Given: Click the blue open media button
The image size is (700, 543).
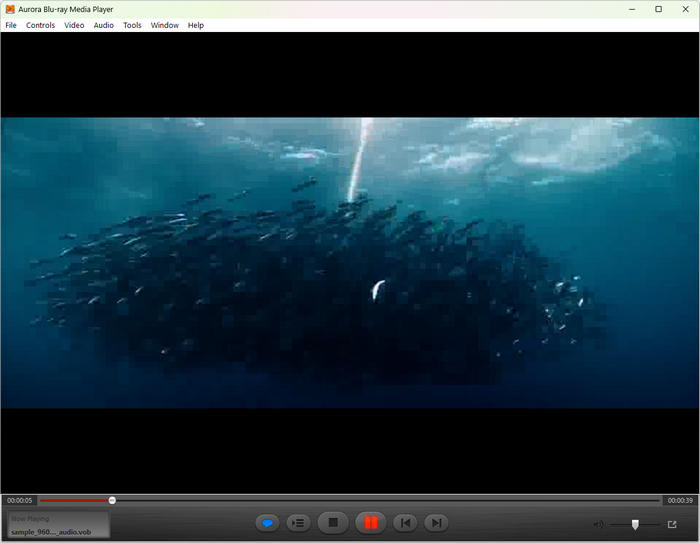Looking at the screenshot, I should click(267, 523).
